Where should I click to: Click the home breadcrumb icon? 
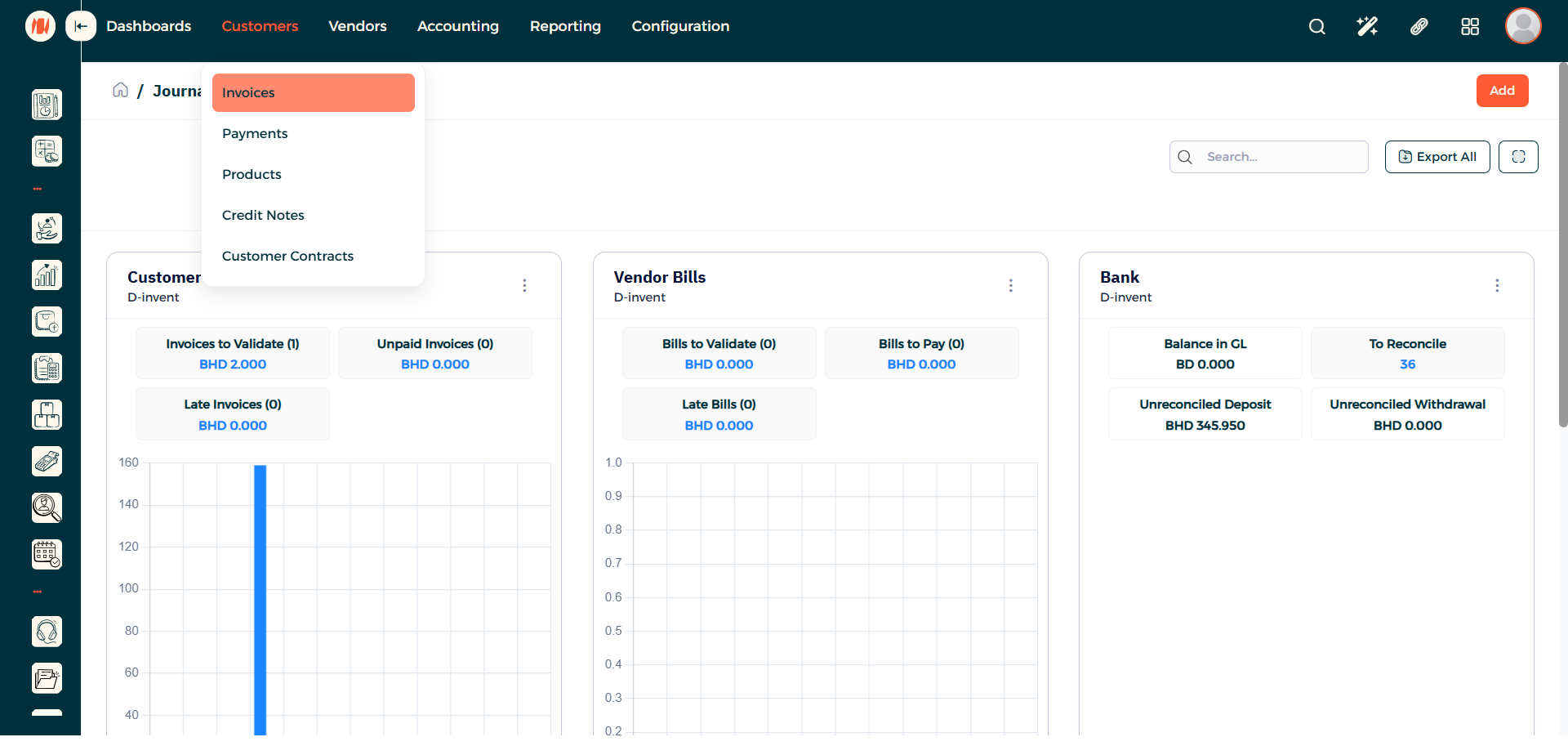120,91
